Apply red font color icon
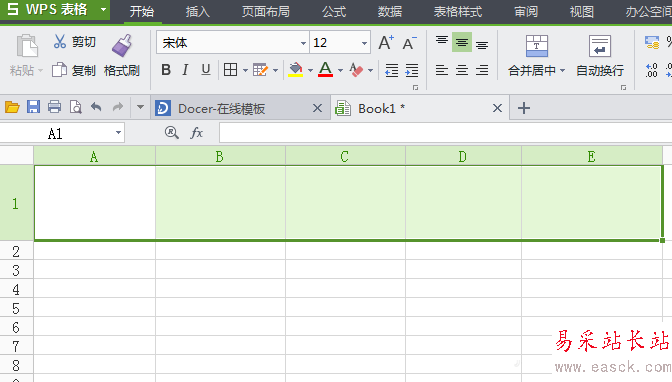Viewport: 672px width, 382px height. (x=326, y=69)
